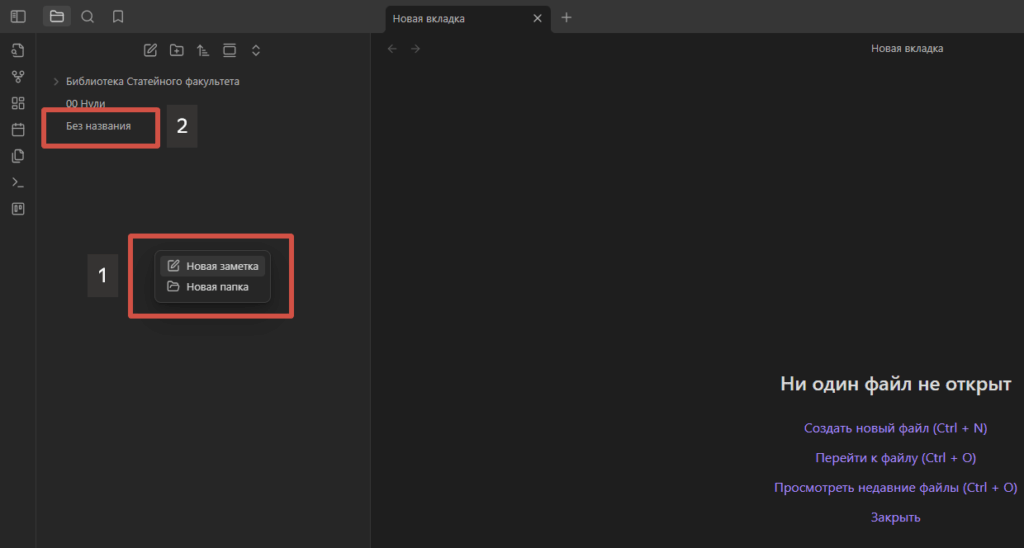Image resolution: width=1024 pixels, height=548 pixels.
Task: Add a new tab with plus
Action: 566,18
